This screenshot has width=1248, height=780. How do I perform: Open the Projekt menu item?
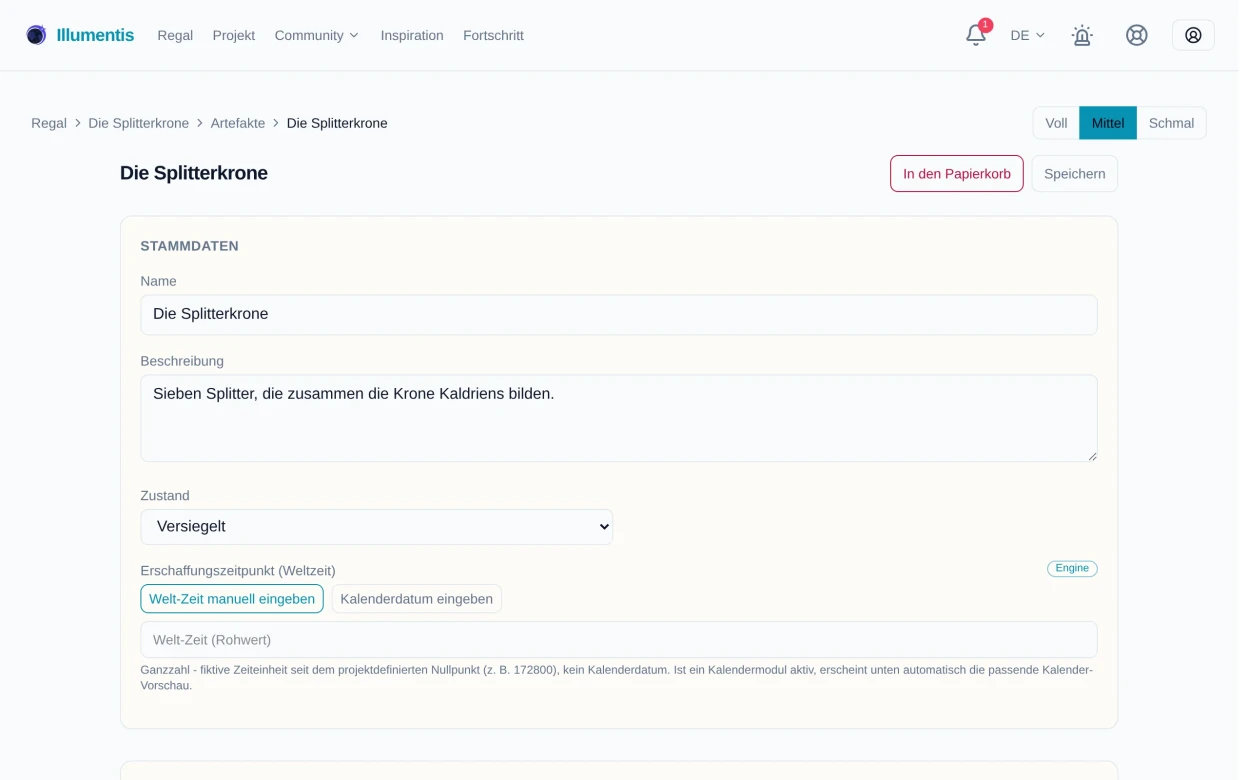point(234,35)
